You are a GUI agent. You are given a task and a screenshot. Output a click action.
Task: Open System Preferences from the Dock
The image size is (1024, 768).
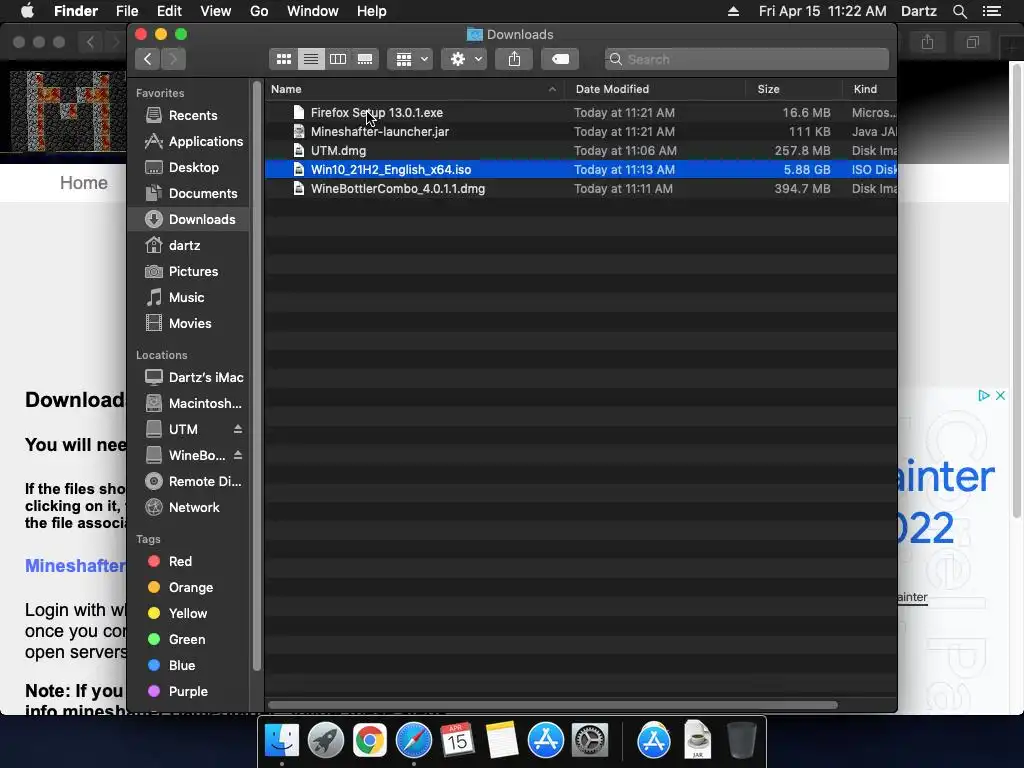point(590,741)
